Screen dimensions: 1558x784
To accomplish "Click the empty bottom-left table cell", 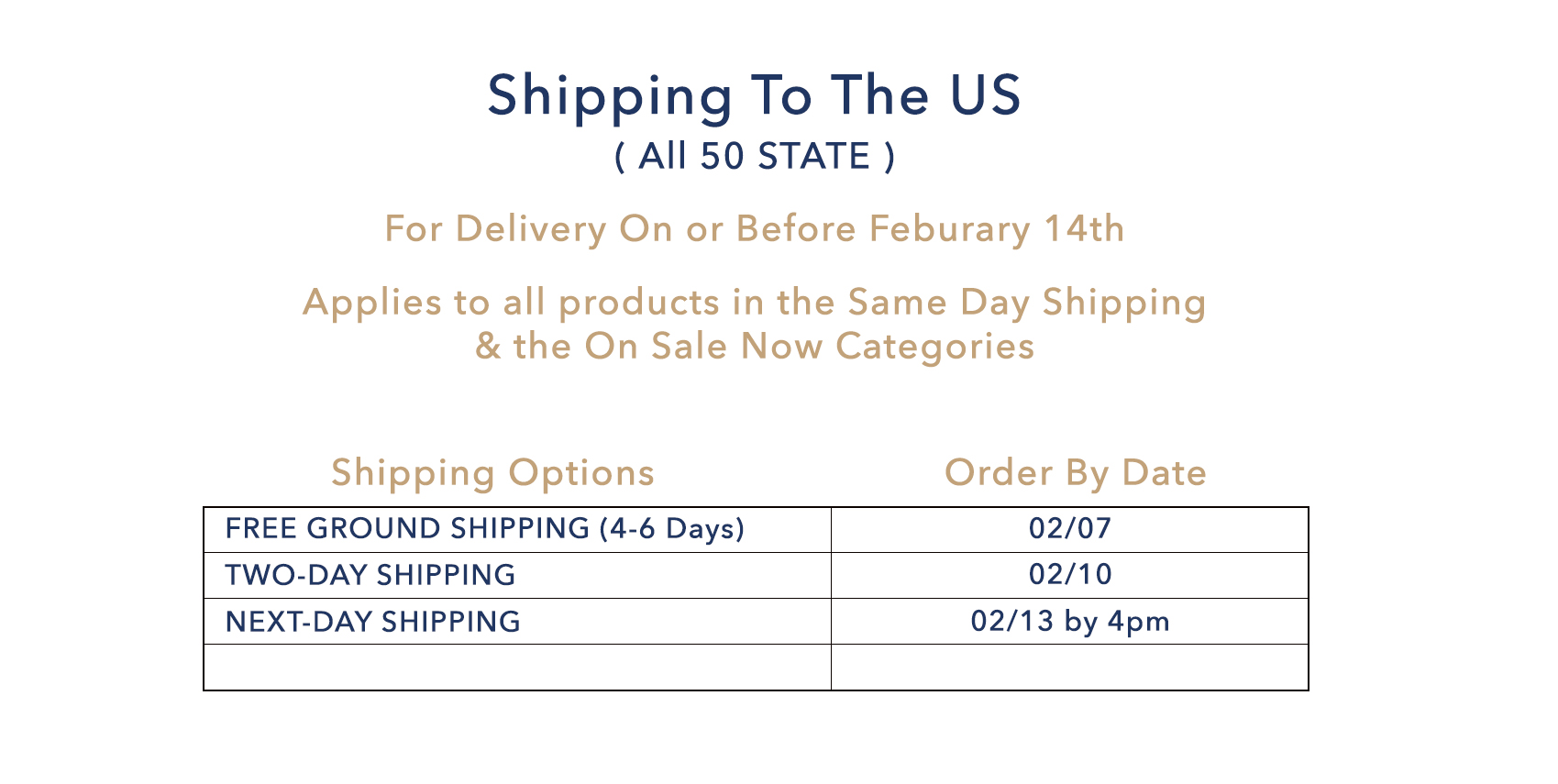I will (x=517, y=667).
